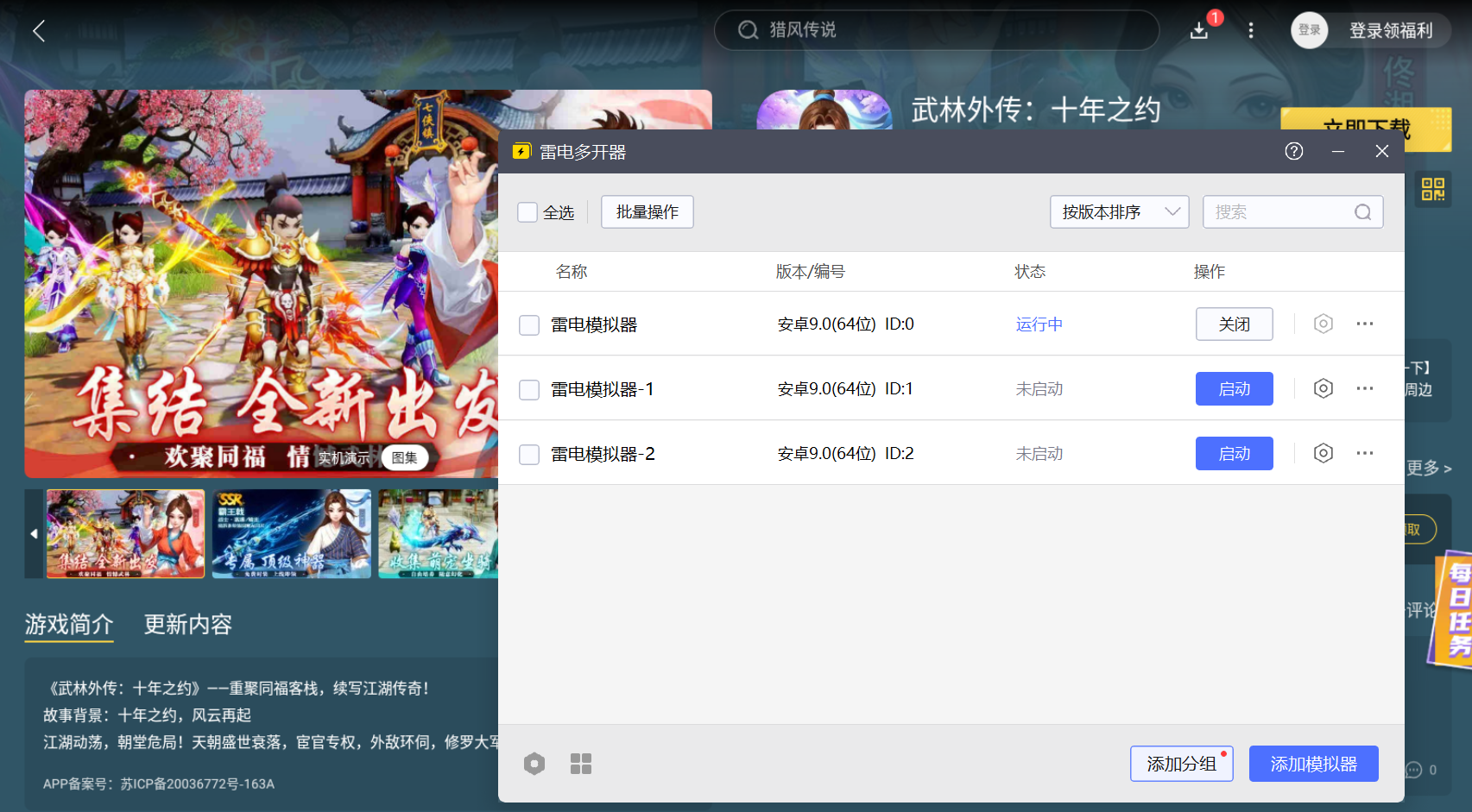Open the three-dot more options menu
This screenshot has width=1472, height=812.
coord(1250,31)
